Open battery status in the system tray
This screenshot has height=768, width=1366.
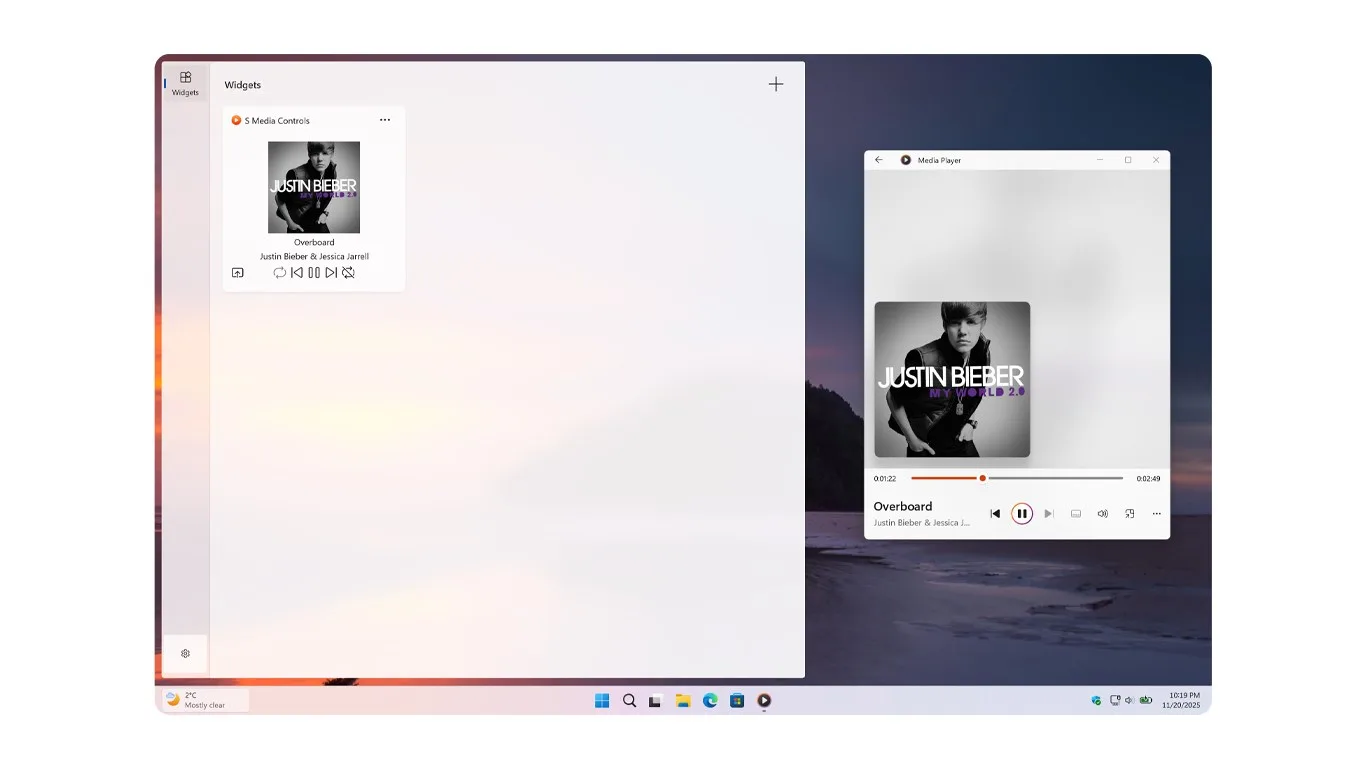tap(1146, 701)
